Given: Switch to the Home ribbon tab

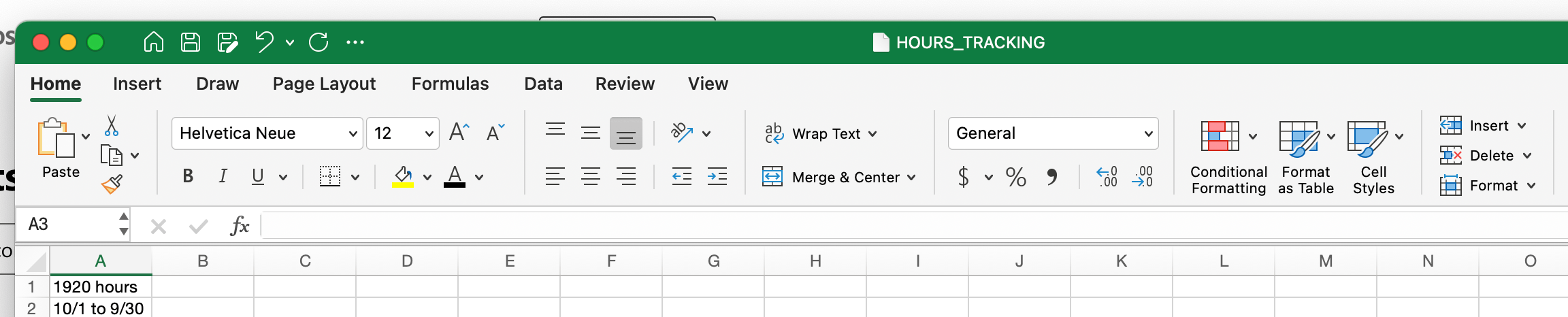Looking at the screenshot, I should pos(56,84).
